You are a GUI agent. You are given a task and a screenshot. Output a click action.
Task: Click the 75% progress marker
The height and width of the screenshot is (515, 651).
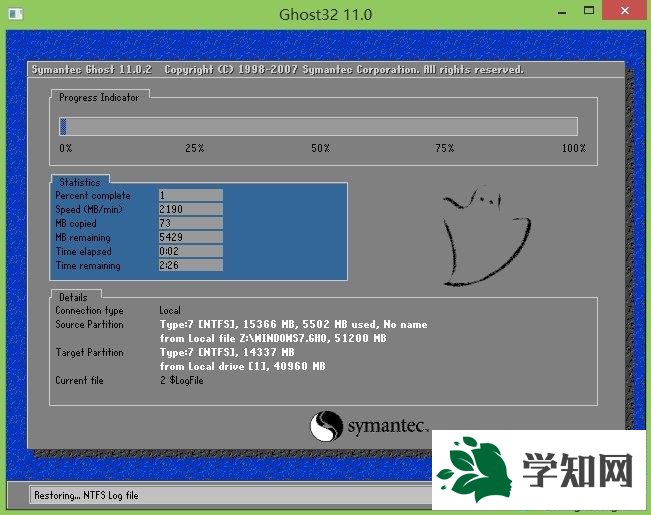[445, 148]
